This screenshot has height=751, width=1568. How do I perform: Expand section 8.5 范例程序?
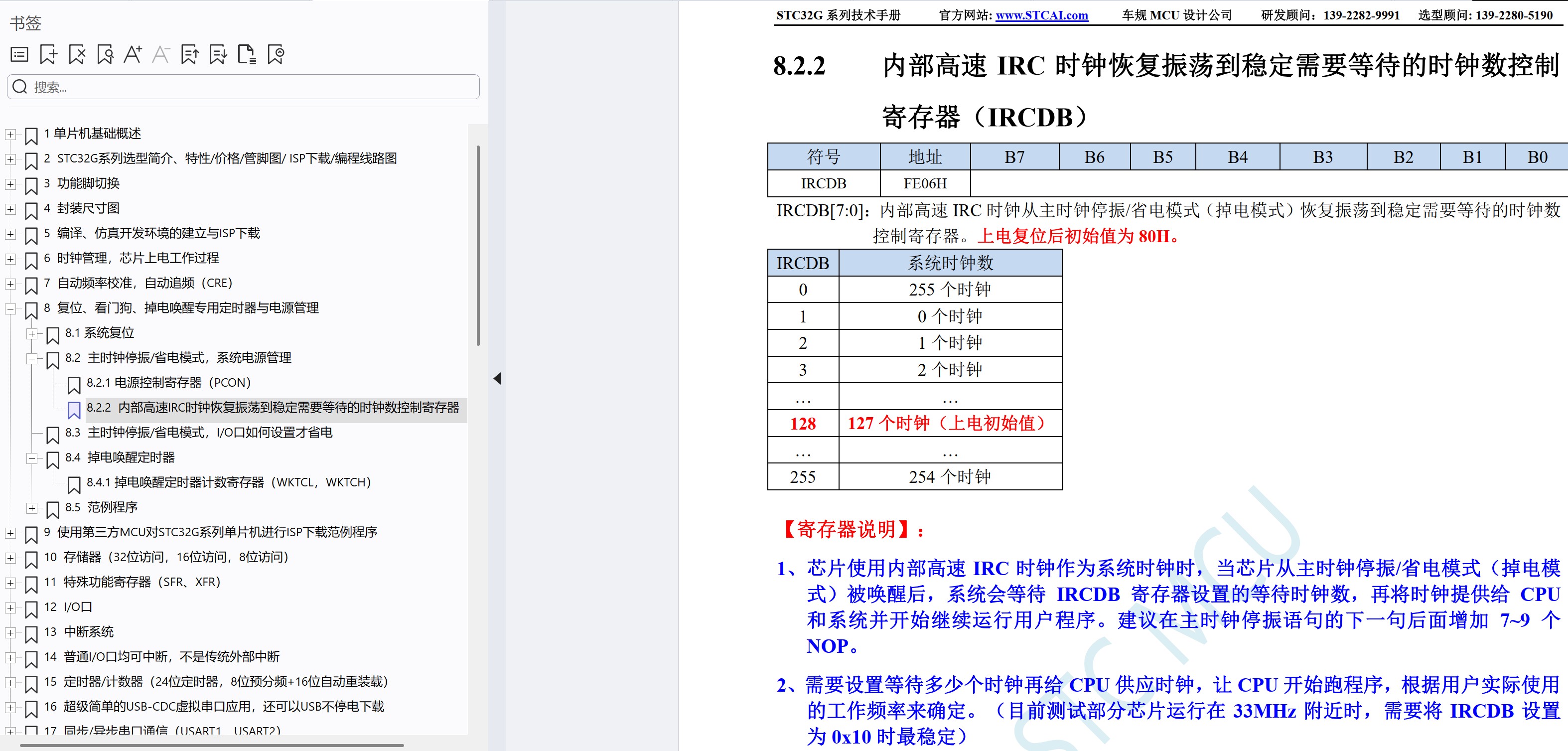pos(32,508)
